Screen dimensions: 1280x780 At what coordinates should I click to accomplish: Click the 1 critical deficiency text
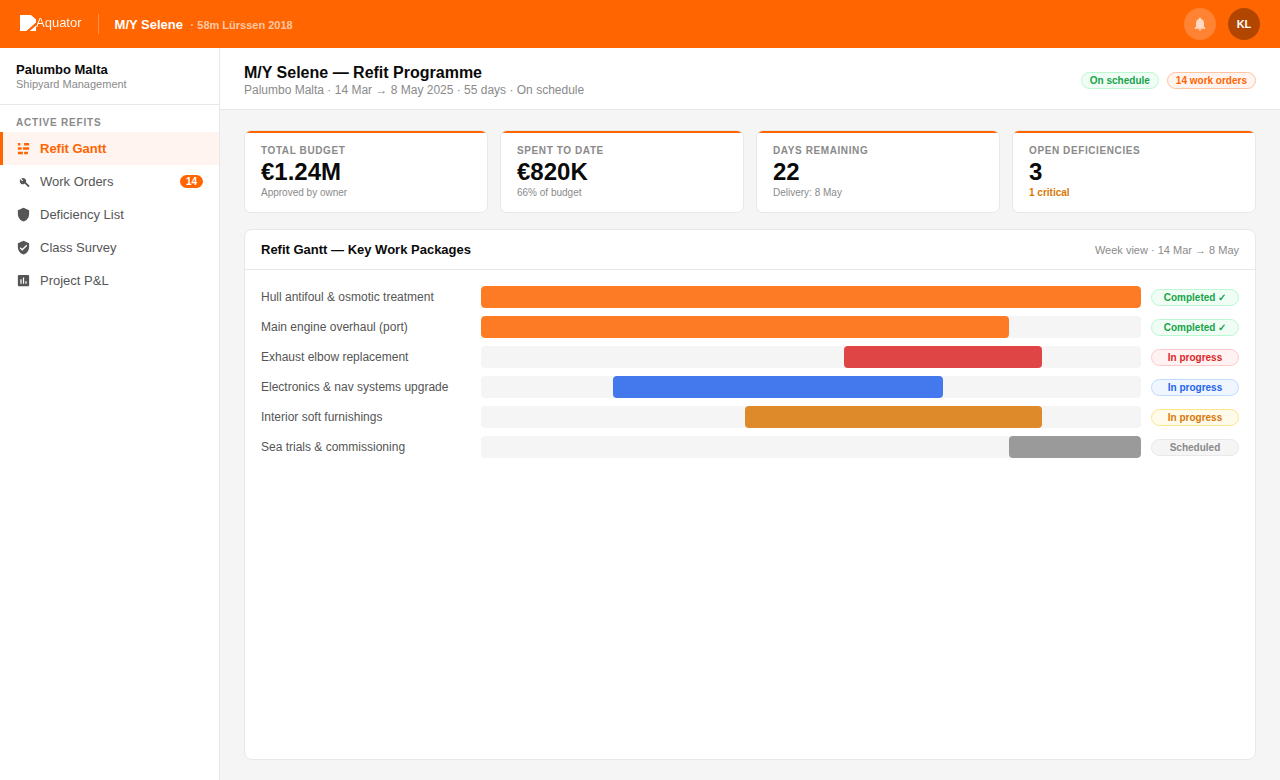1049,193
